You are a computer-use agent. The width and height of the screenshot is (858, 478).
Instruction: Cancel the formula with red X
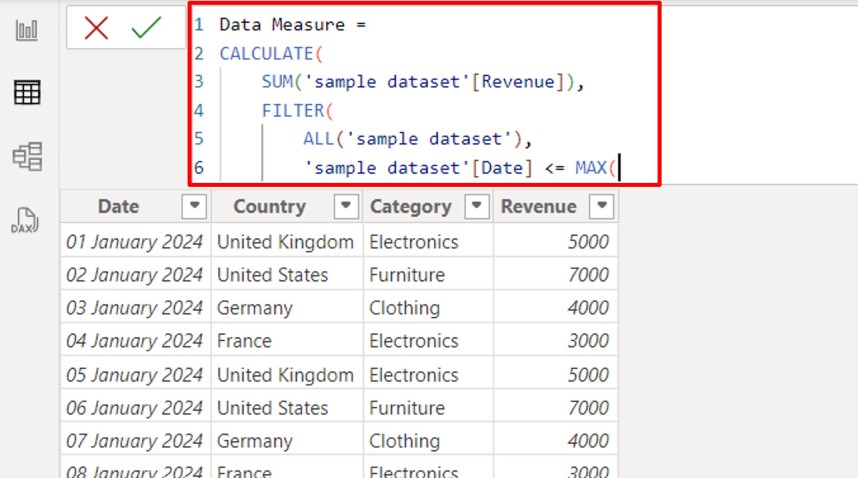point(97,28)
